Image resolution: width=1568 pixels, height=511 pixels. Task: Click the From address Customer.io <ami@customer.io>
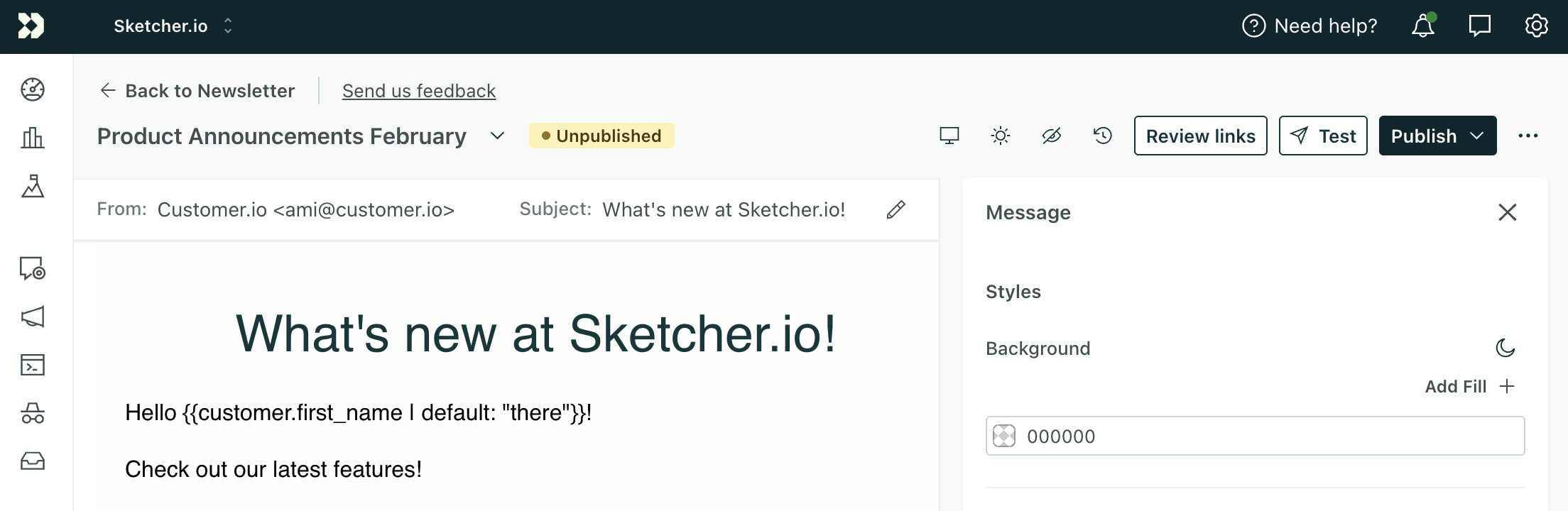click(306, 210)
